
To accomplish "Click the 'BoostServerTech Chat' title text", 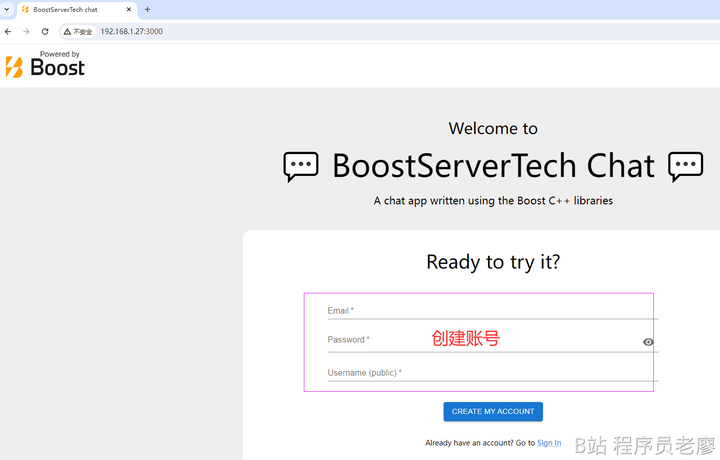I will [493, 166].
